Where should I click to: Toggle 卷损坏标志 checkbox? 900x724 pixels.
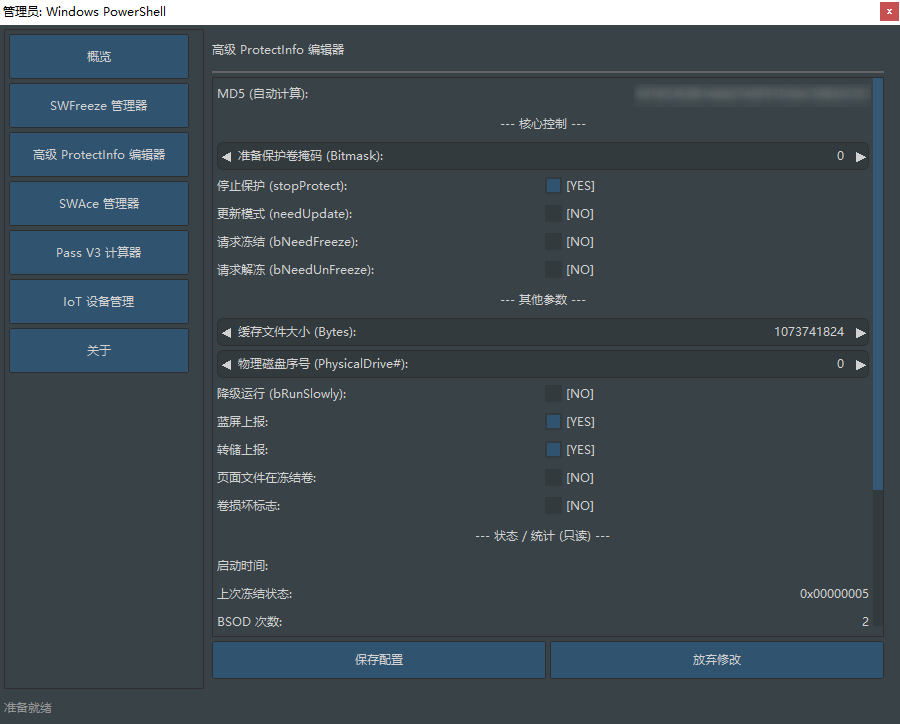[553, 505]
